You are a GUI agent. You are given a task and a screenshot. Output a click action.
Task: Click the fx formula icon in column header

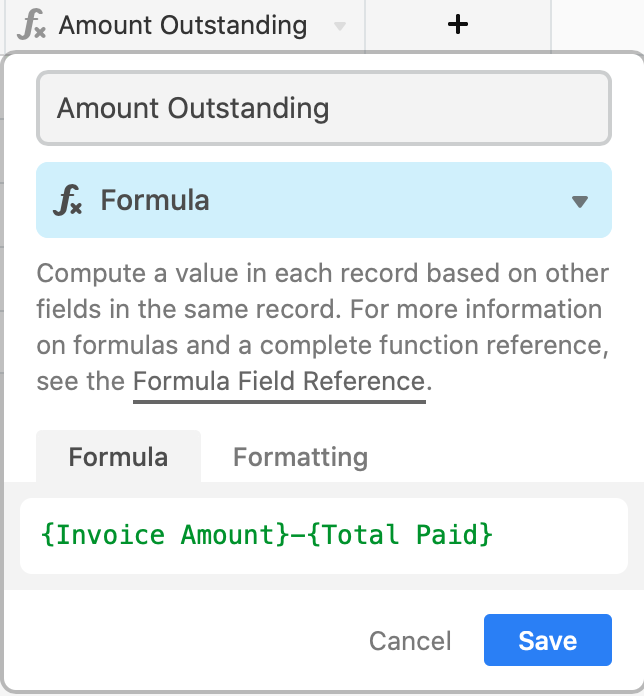pyautogui.click(x=31, y=25)
